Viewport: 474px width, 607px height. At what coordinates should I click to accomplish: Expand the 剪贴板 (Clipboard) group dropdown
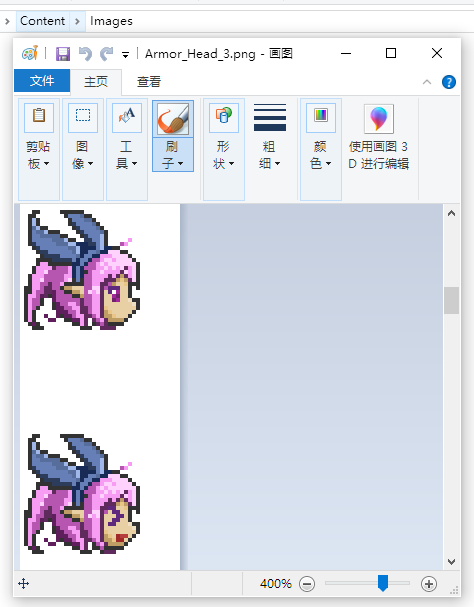click(x=39, y=155)
